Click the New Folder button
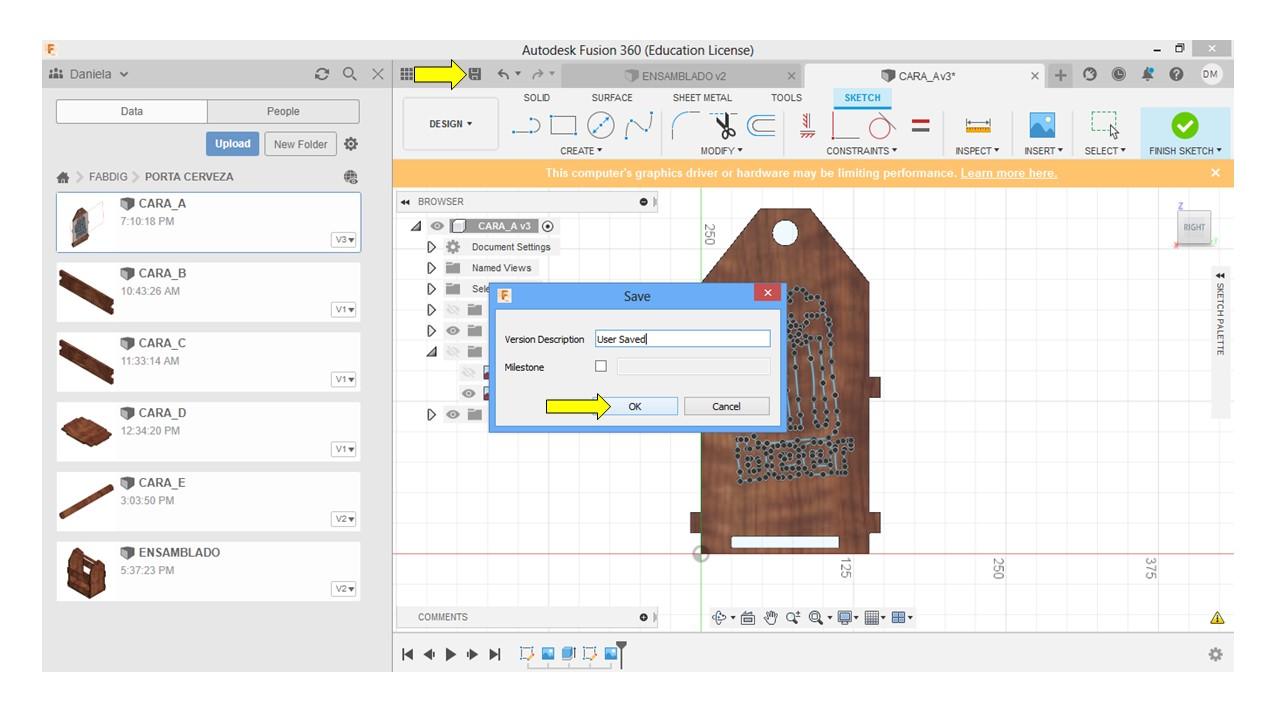Image resolution: width=1280 pixels, height=720 pixels. click(300, 144)
